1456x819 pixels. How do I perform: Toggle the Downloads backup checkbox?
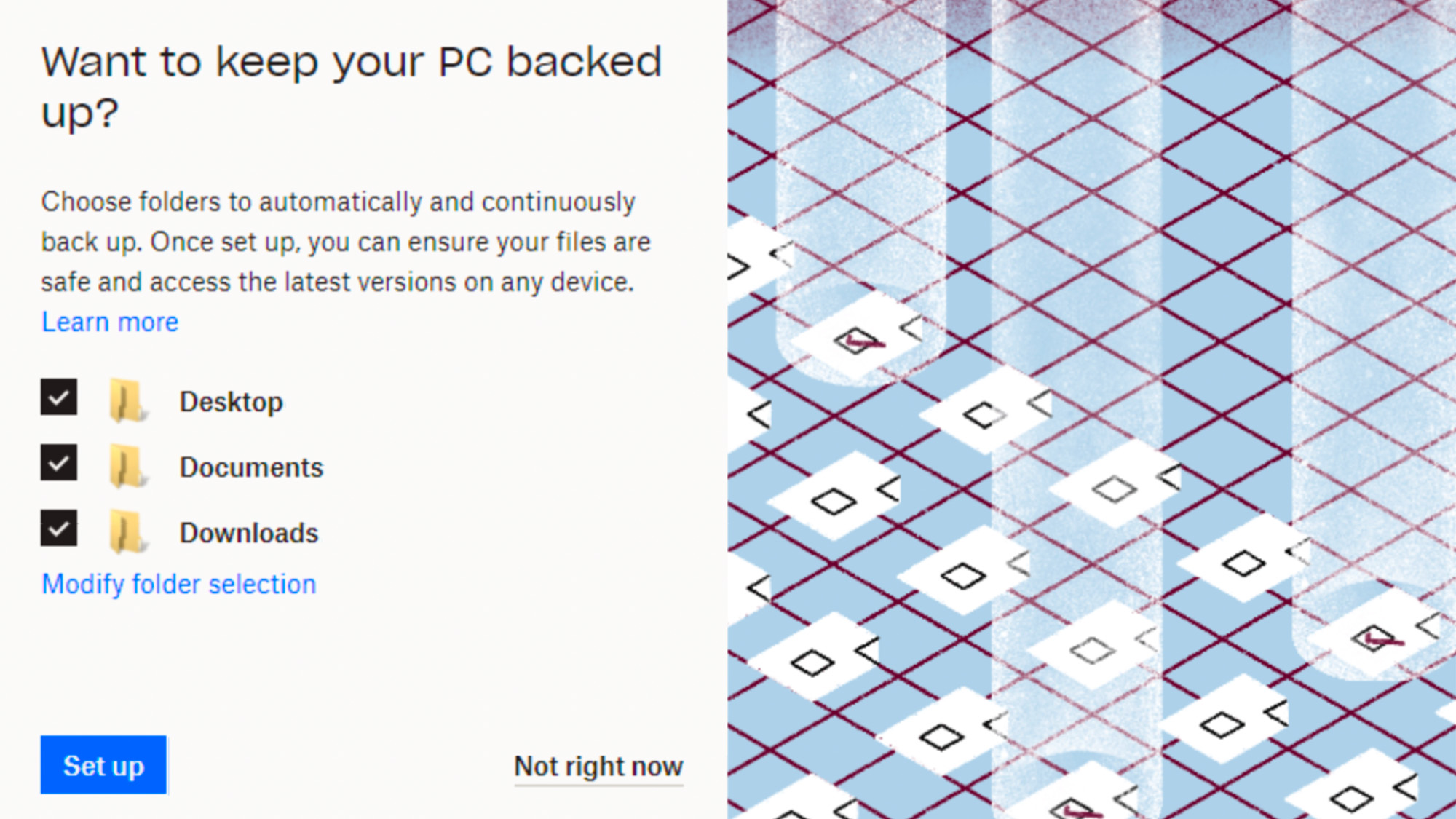tap(57, 531)
